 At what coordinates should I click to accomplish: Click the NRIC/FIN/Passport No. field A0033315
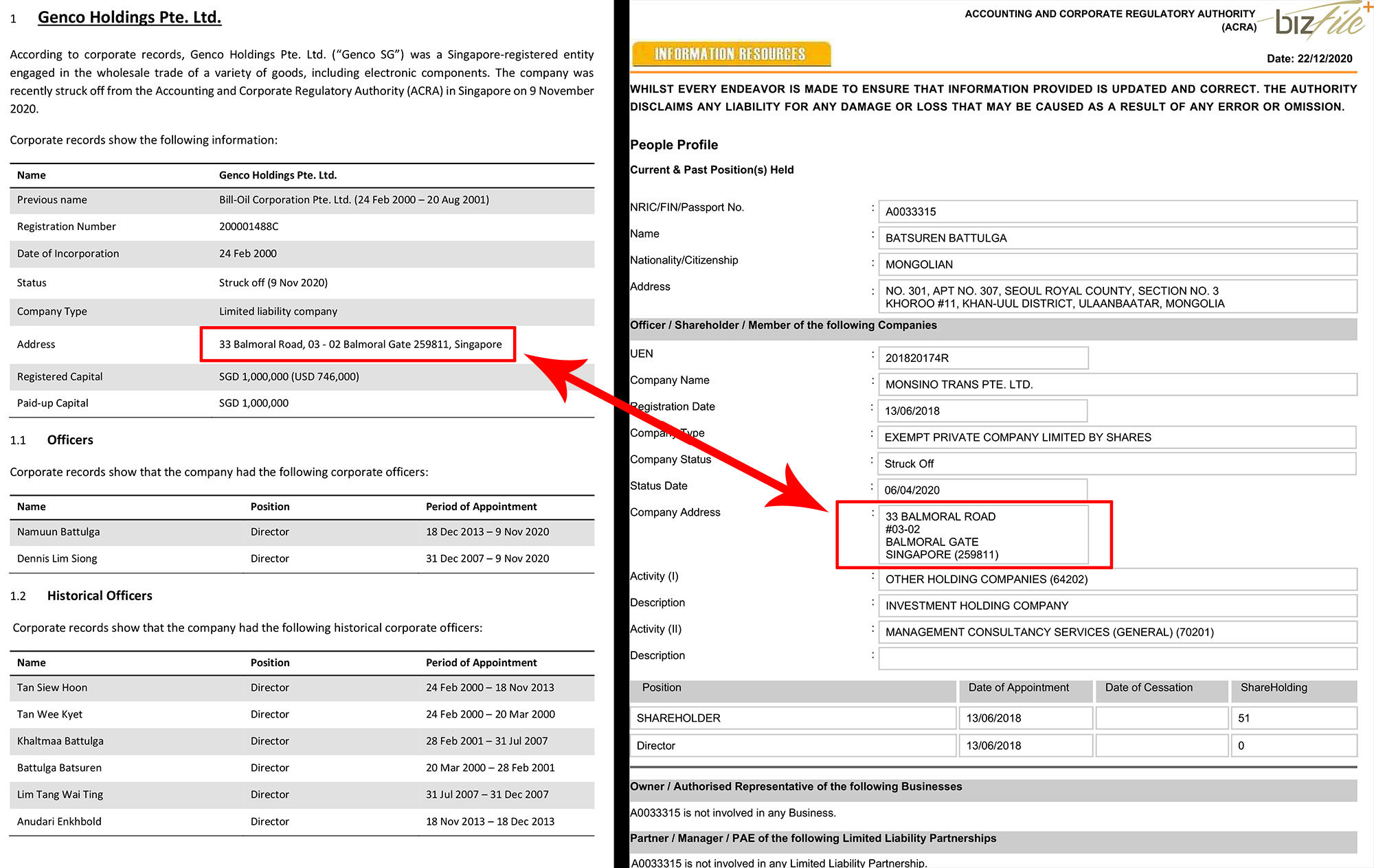pyautogui.click(x=1117, y=212)
